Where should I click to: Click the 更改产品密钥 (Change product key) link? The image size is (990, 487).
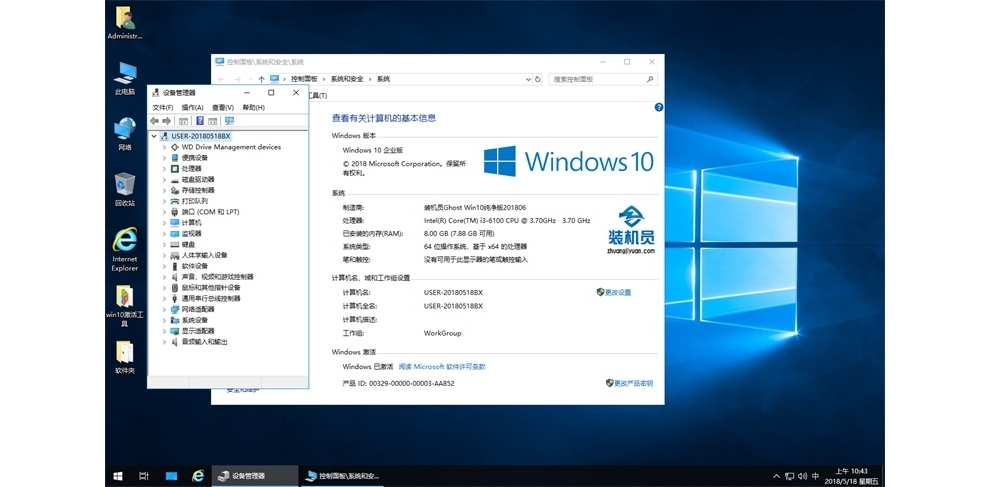tap(632, 383)
